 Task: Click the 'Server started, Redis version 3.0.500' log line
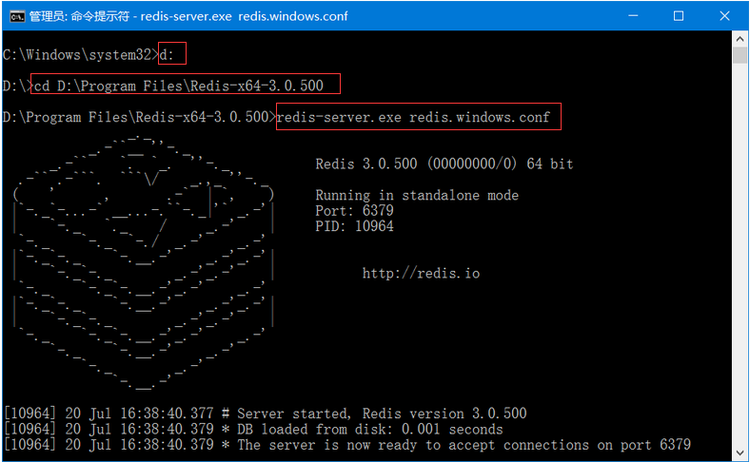click(265, 413)
